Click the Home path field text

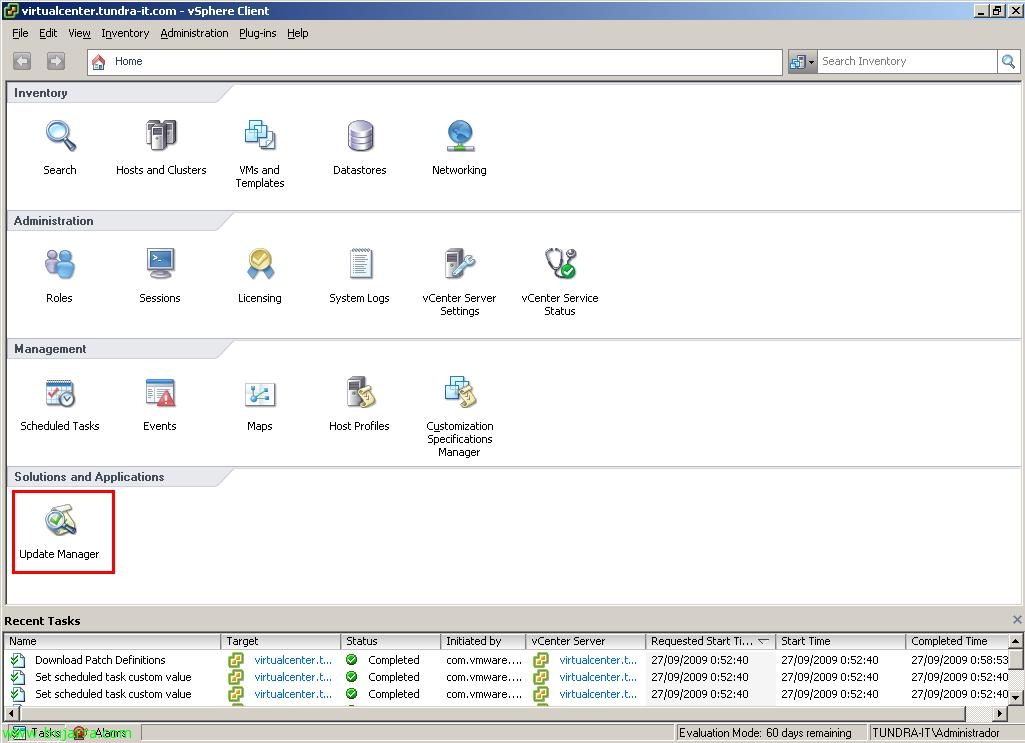tap(128, 61)
